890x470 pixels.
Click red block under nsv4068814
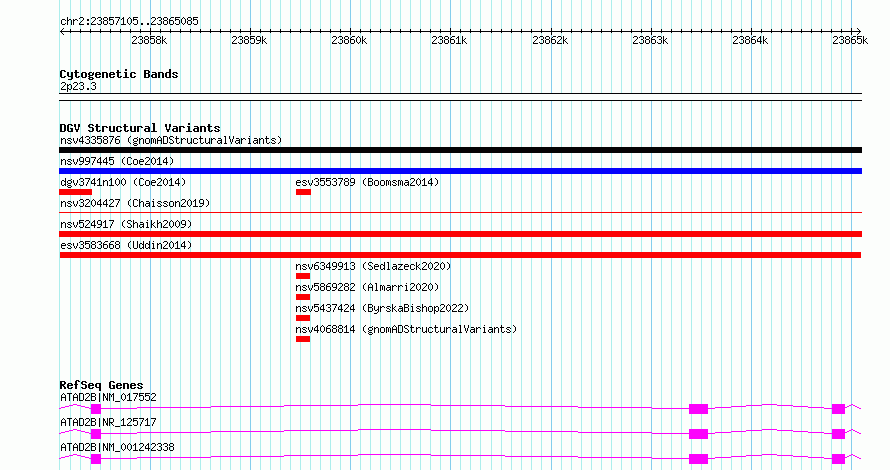coord(303,339)
